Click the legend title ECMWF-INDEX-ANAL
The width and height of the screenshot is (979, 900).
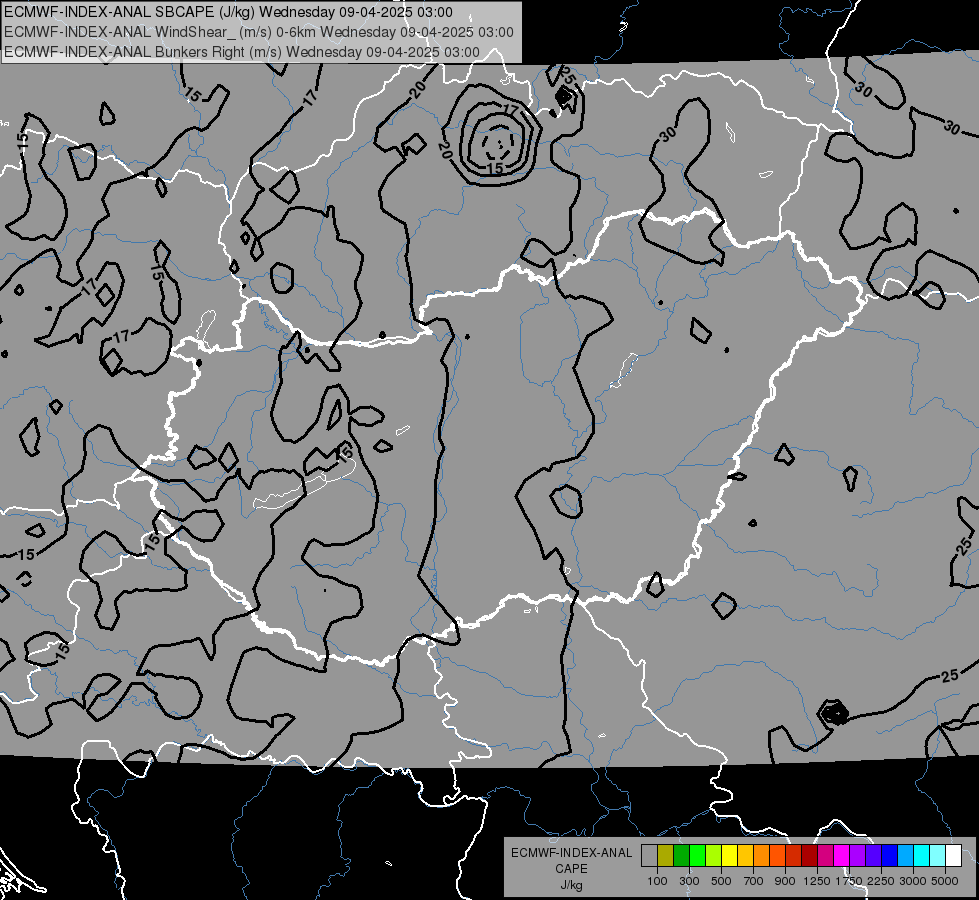571,853
